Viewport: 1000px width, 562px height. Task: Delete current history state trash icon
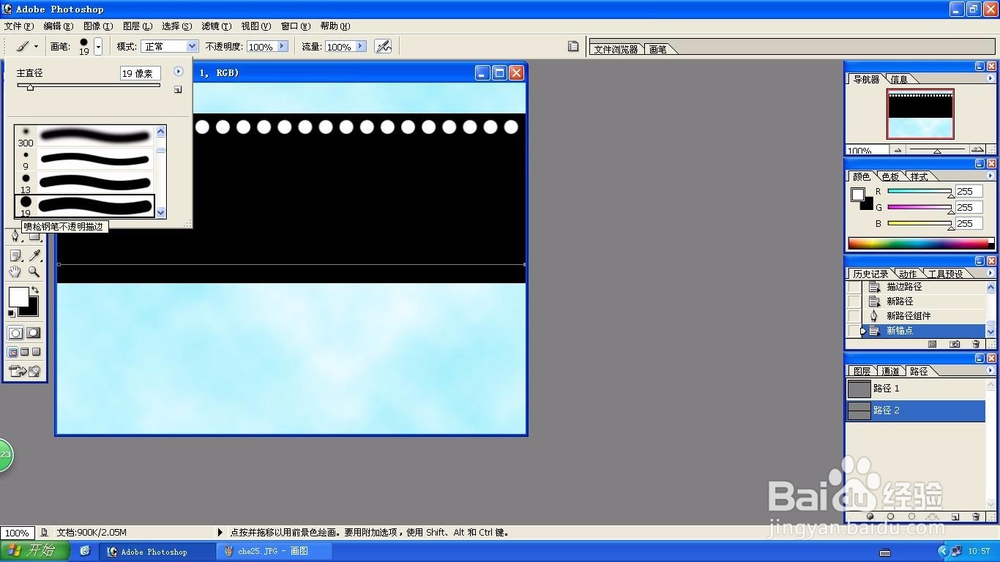click(x=975, y=344)
